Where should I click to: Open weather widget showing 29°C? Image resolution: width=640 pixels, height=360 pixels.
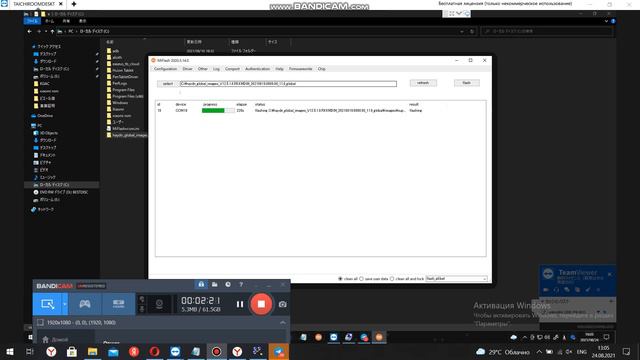pyautogui.click(x=503, y=352)
